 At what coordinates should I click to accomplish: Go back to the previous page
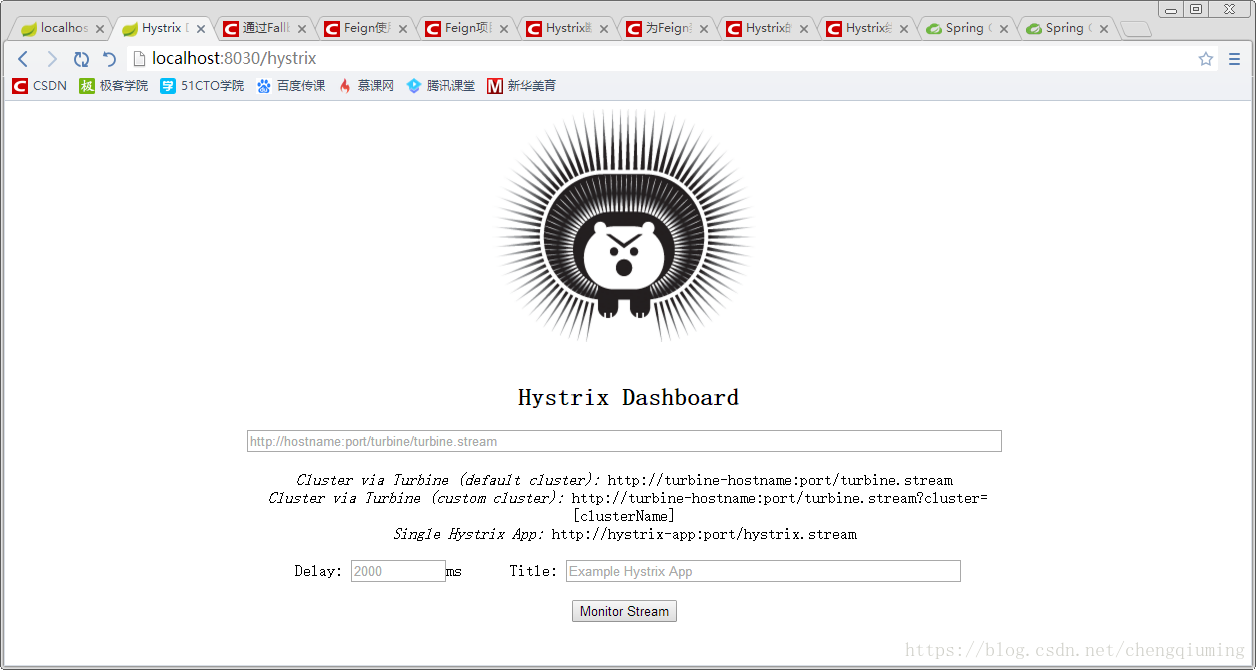(x=24, y=59)
